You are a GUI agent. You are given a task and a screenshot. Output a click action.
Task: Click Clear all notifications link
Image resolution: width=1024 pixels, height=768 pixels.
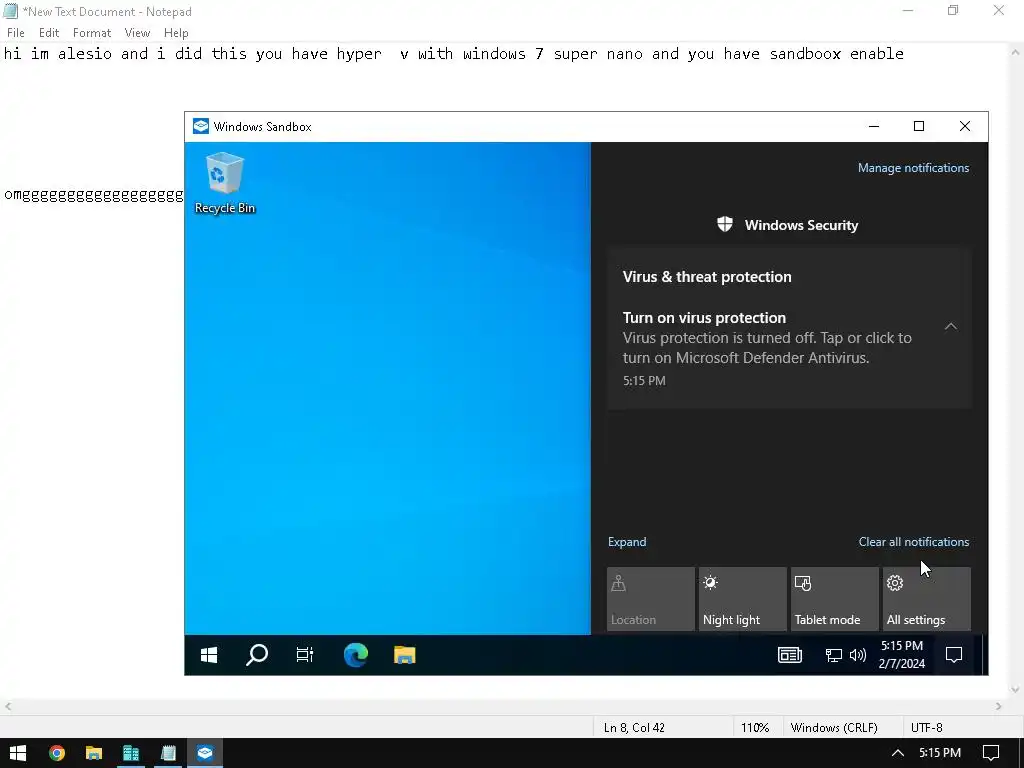pyautogui.click(x=914, y=541)
